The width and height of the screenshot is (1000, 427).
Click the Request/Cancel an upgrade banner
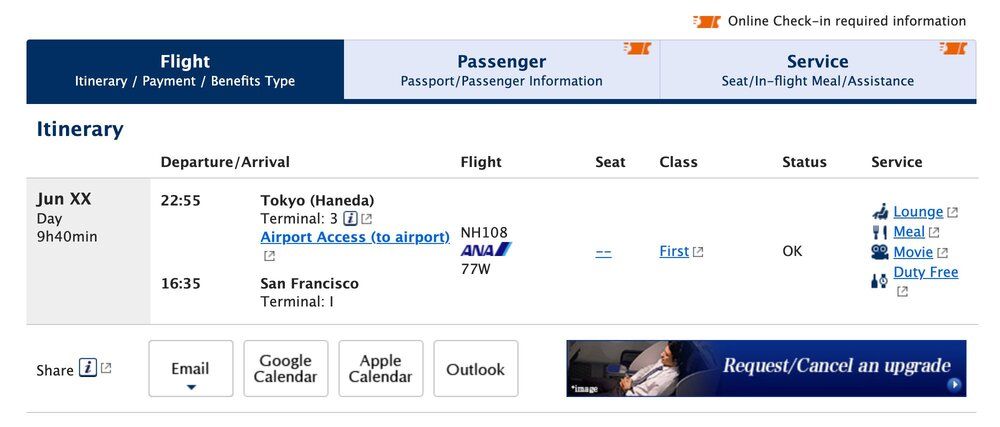click(766, 368)
